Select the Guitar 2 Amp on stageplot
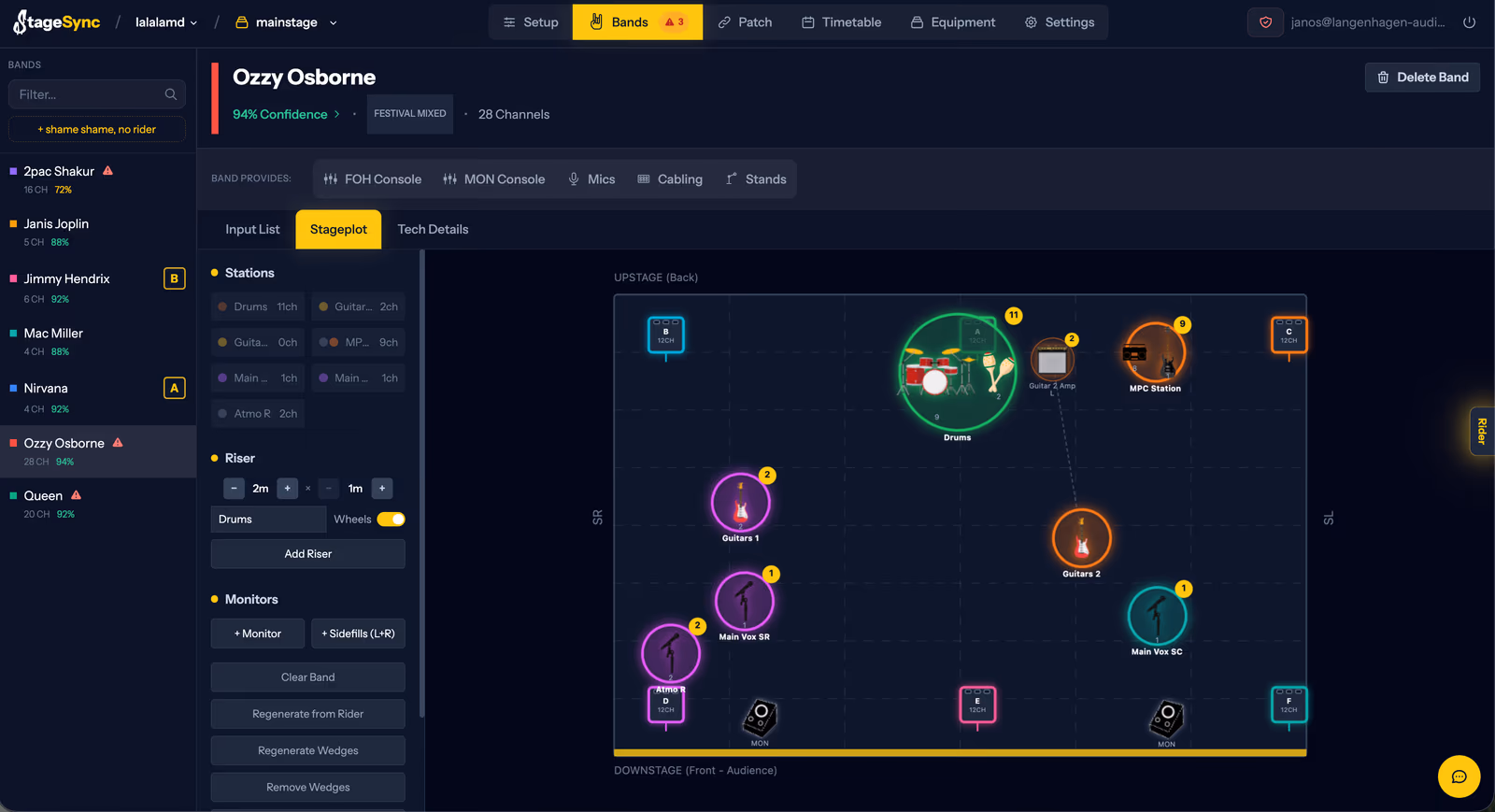The width and height of the screenshot is (1495, 812). pos(1052,362)
